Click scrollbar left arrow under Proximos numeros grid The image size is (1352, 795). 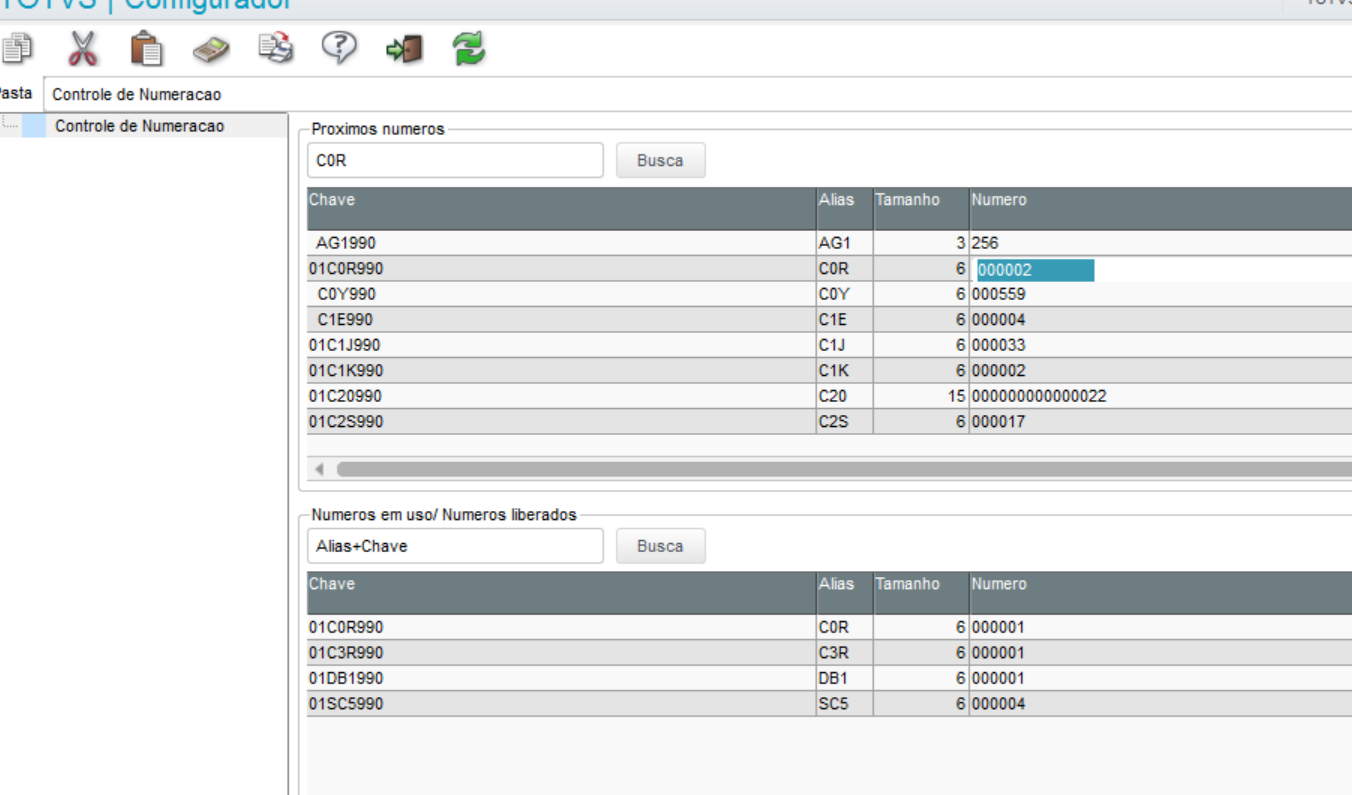pos(319,469)
